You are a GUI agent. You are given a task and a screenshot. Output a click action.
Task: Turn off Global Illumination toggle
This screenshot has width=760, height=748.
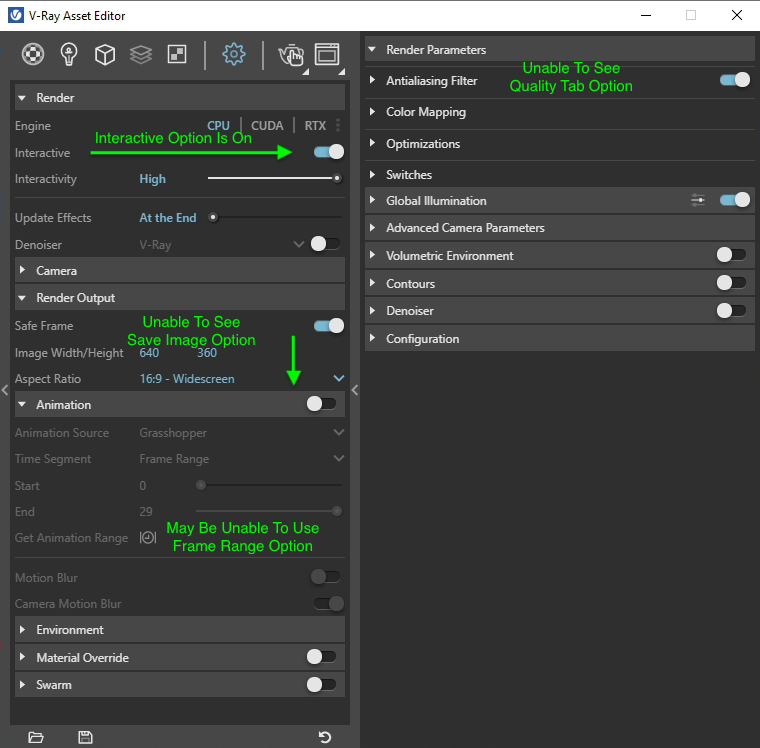(735, 200)
